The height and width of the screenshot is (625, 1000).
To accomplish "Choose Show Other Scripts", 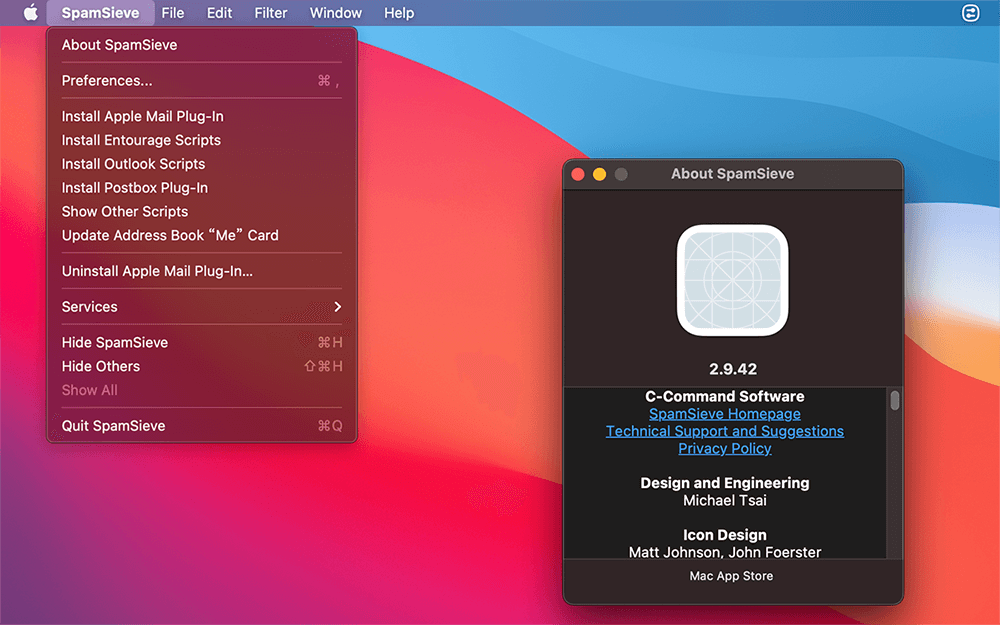I will [x=202, y=211].
